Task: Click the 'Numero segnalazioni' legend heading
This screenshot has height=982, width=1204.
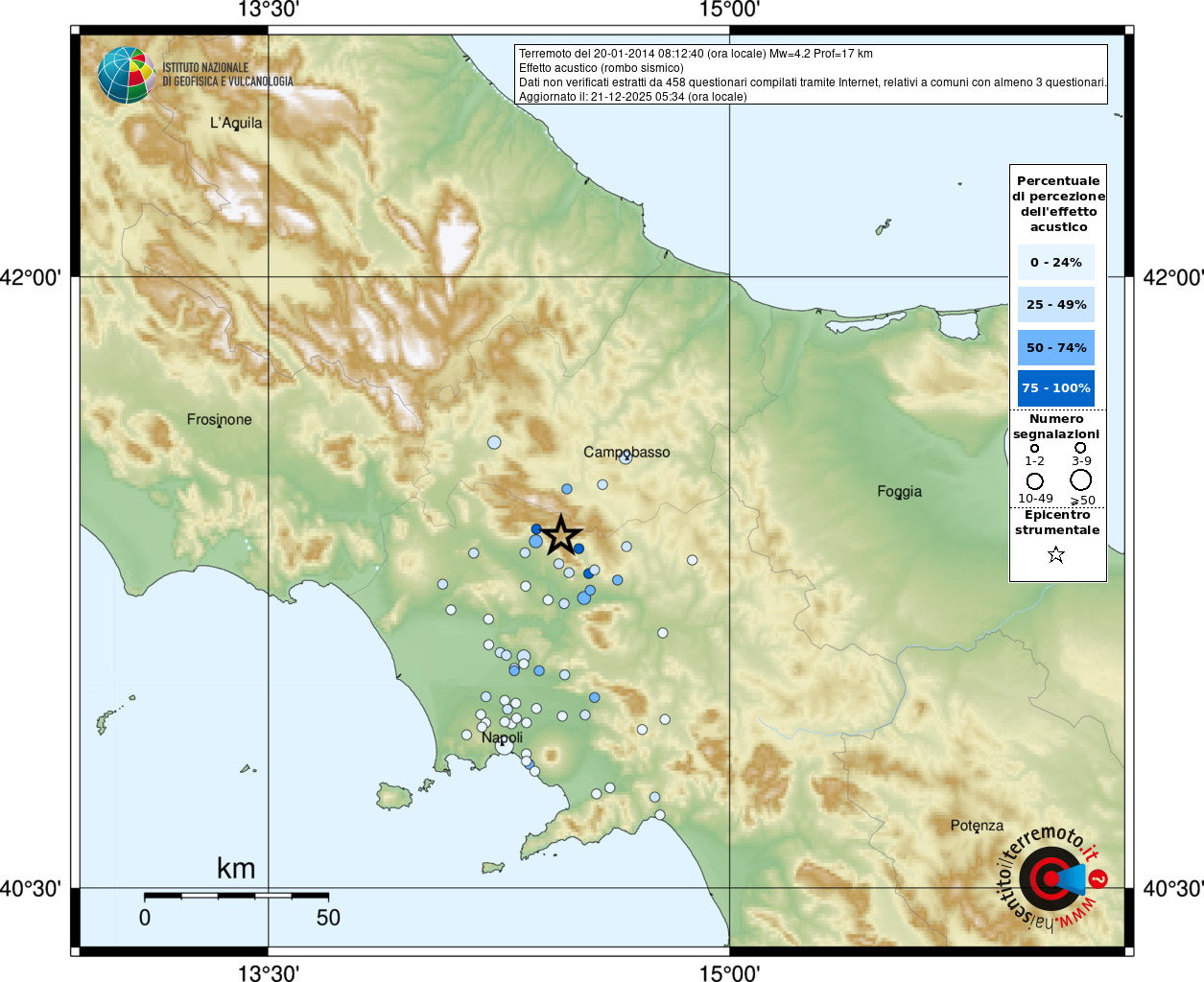Action: pyautogui.click(x=1056, y=426)
